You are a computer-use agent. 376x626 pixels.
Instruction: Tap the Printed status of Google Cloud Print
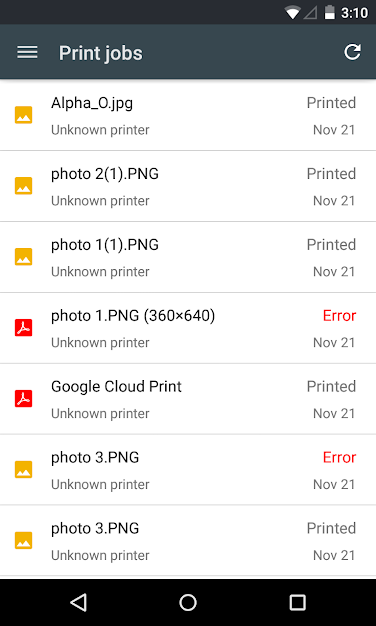click(331, 386)
